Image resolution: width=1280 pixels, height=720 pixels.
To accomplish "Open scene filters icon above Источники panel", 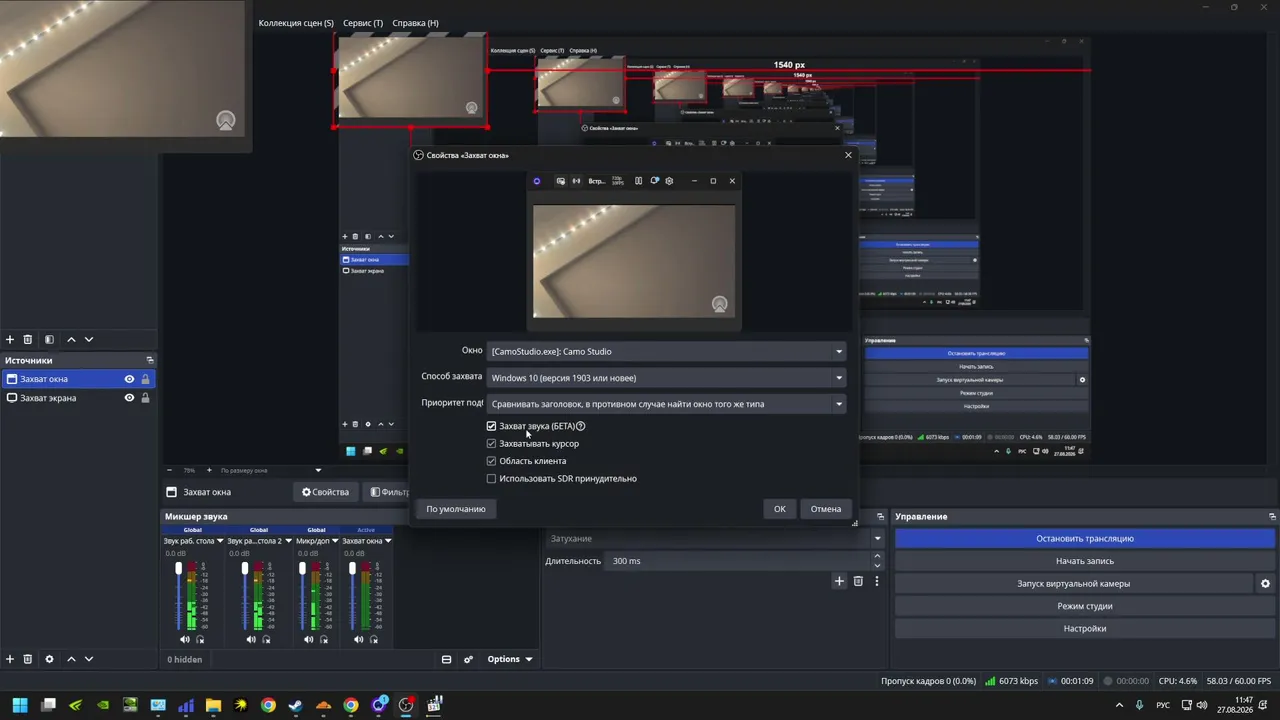I will (49, 340).
